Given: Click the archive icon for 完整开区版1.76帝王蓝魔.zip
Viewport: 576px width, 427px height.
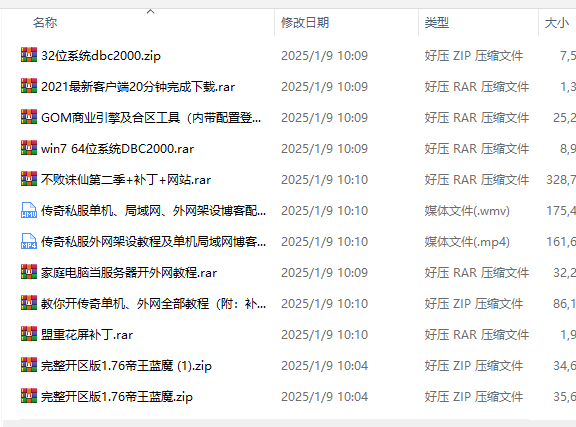Looking at the screenshot, I should click(29, 396).
